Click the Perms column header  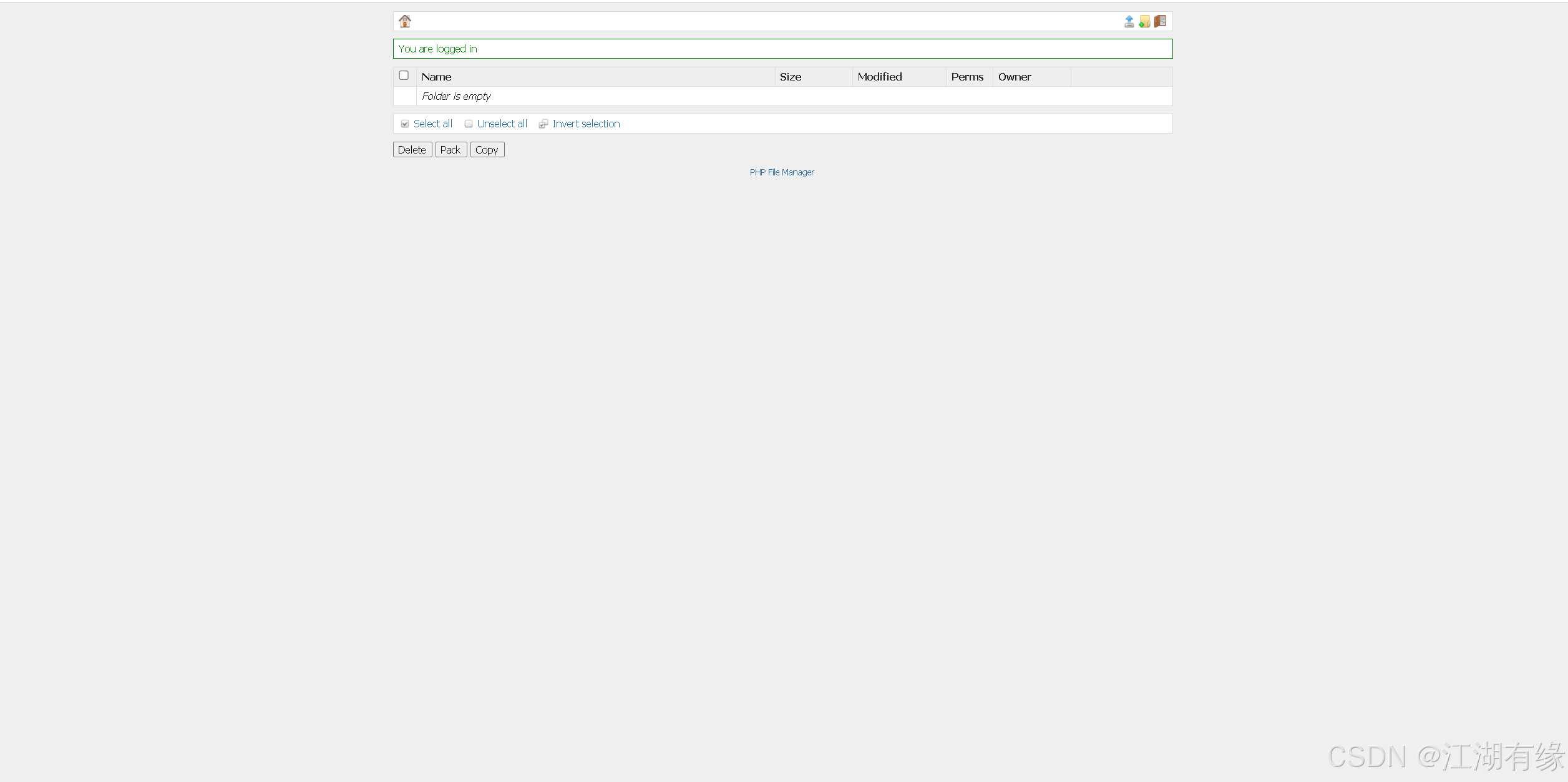tap(967, 77)
